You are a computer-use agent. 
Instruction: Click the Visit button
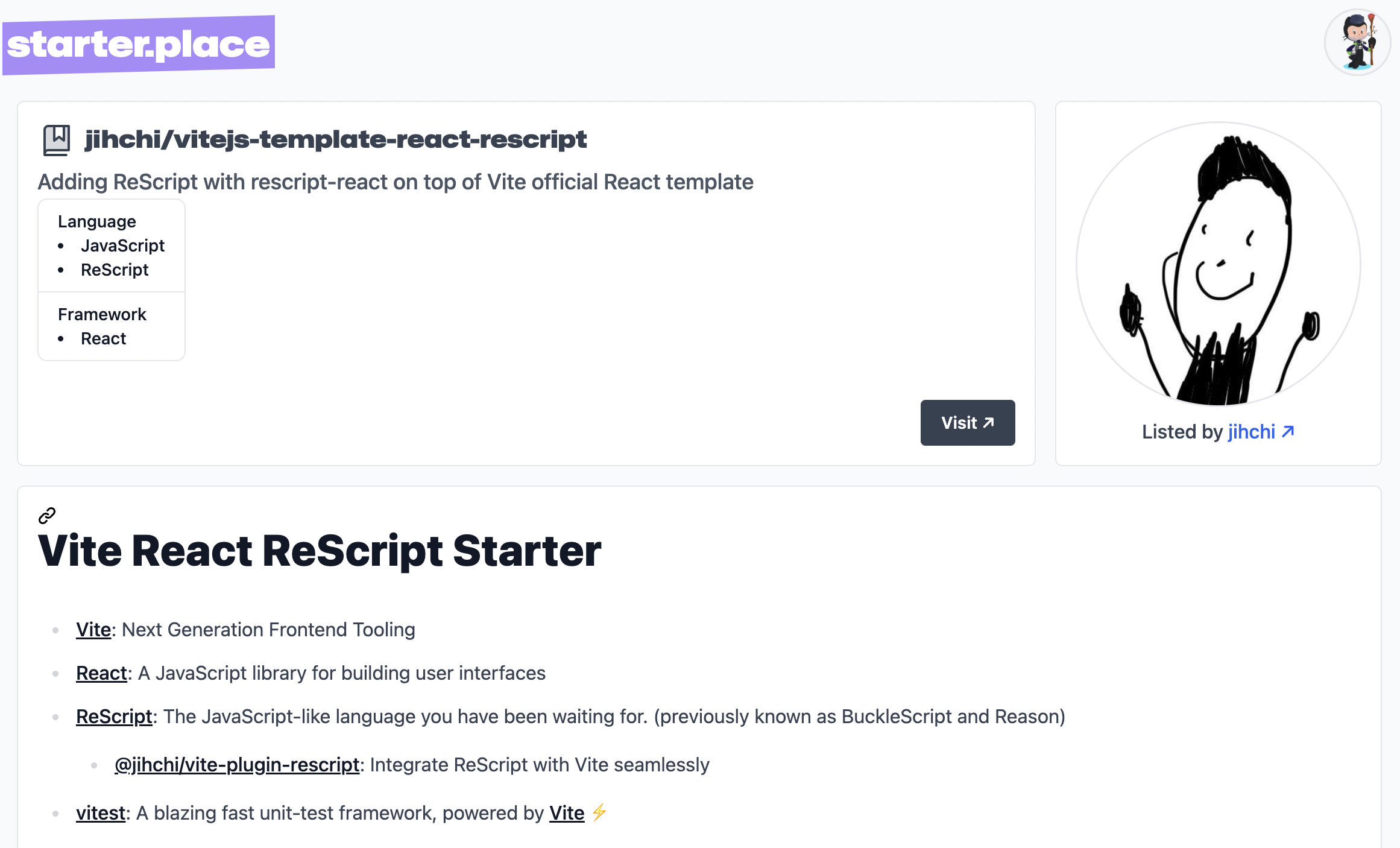(968, 423)
